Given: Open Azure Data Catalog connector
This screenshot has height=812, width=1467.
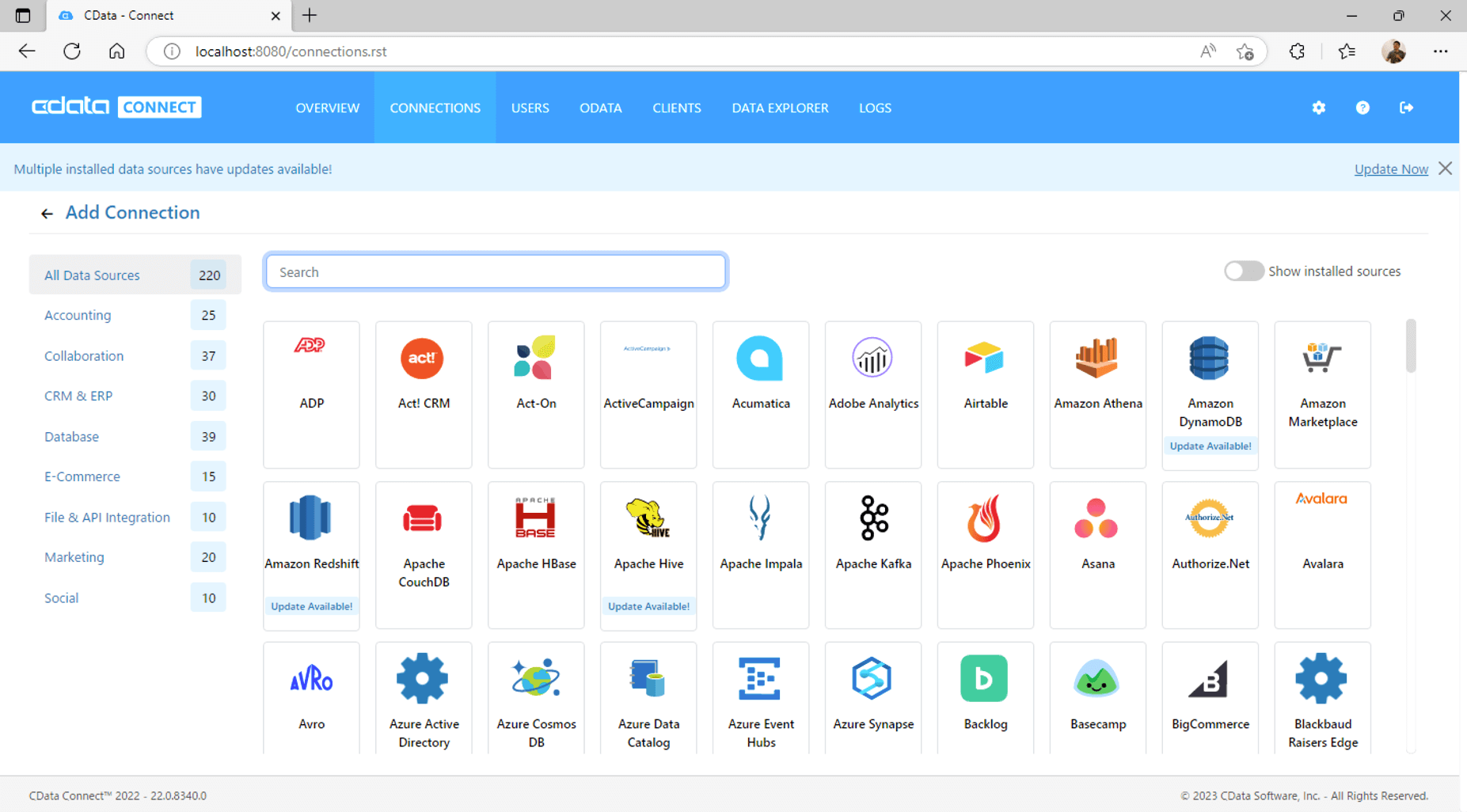Looking at the screenshot, I should (648, 698).
